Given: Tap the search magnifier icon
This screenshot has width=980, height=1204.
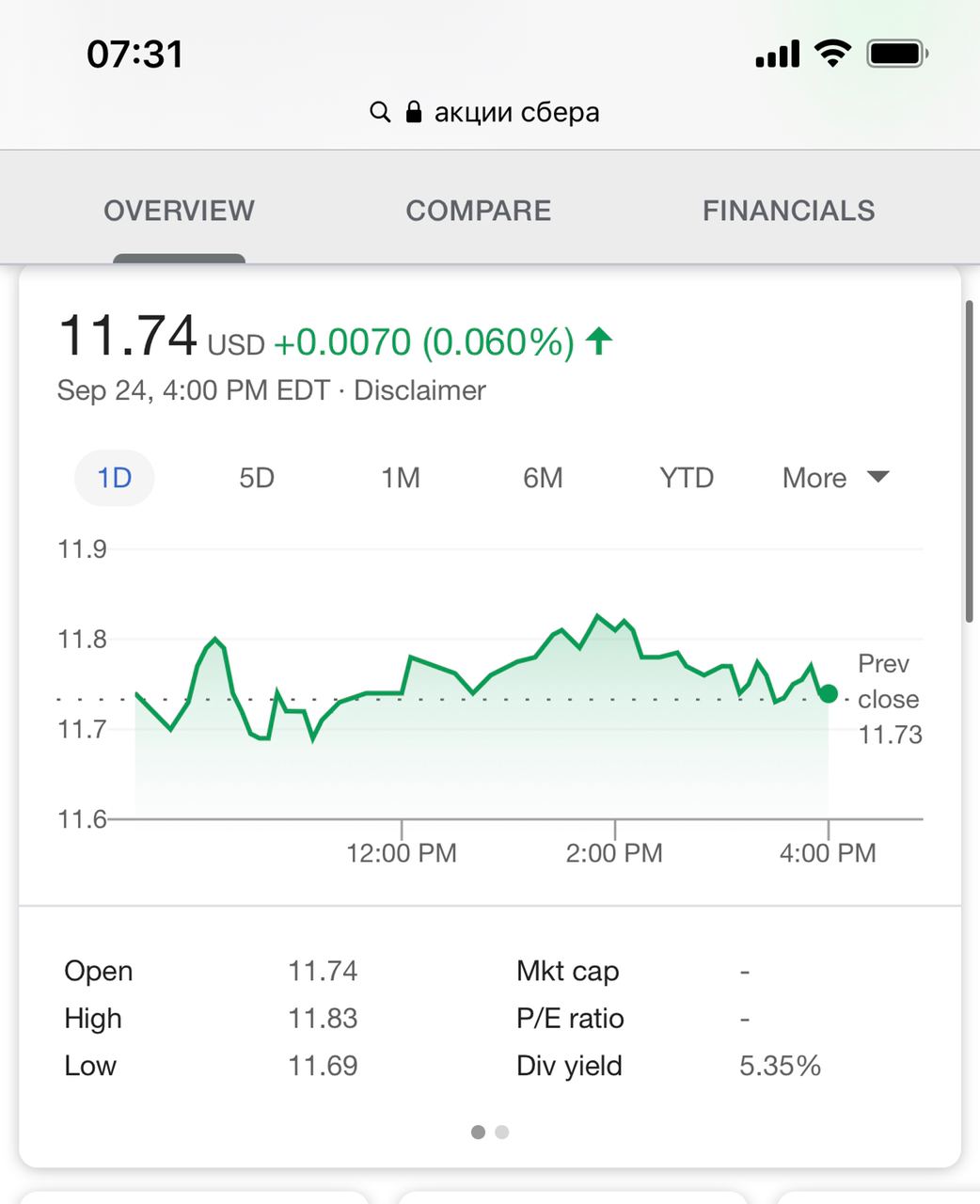Looking at the screenshot, I should point(380,113).
